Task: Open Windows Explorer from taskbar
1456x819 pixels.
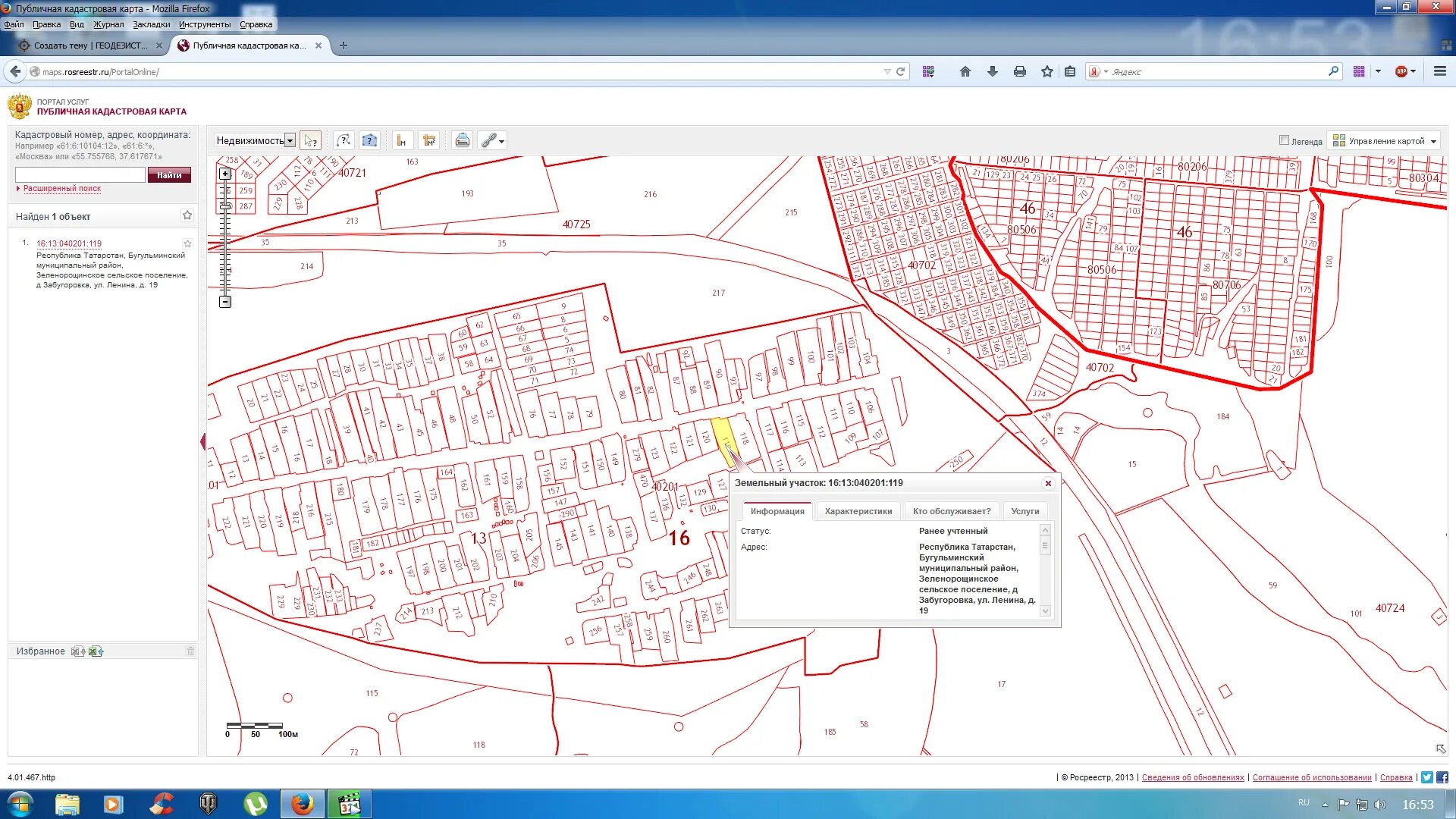Action: 67,804
